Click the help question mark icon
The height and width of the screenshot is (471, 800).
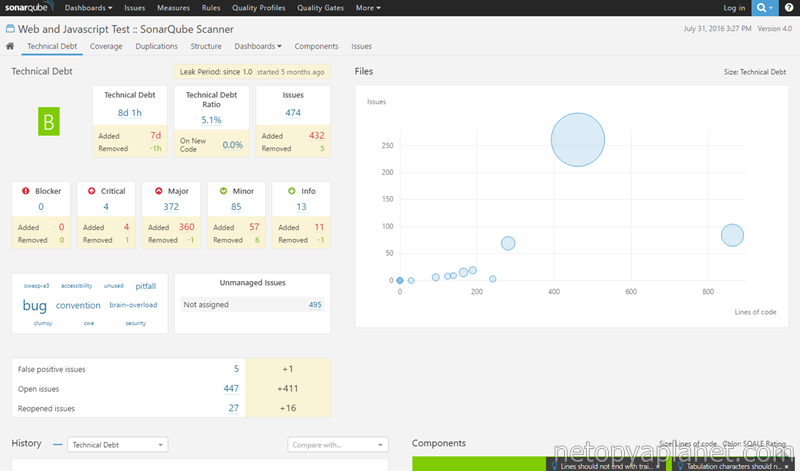tap(790, 8)
